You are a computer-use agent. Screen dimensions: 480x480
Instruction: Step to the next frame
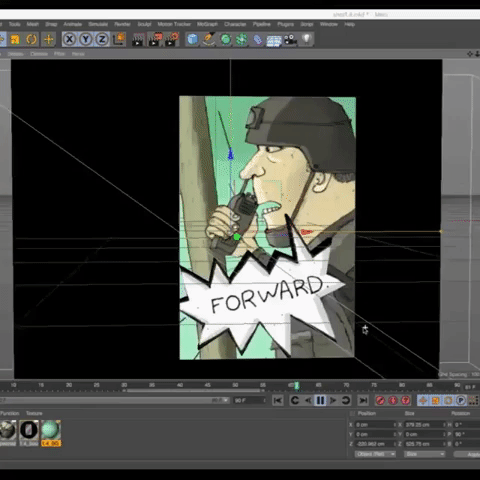333,400
